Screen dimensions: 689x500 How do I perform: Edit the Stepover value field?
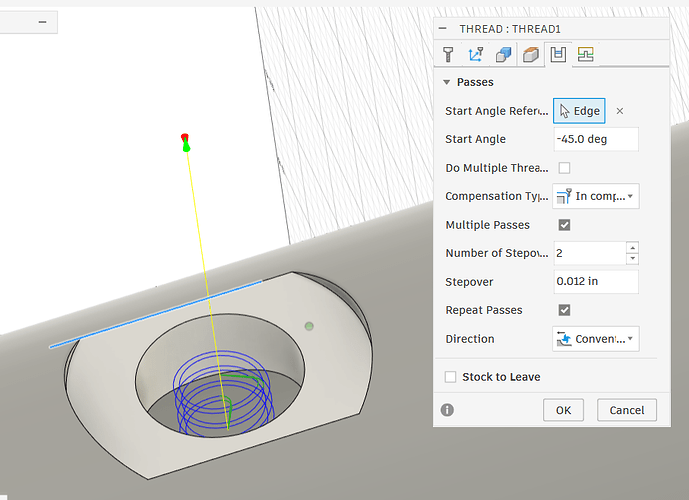[596, 281]
